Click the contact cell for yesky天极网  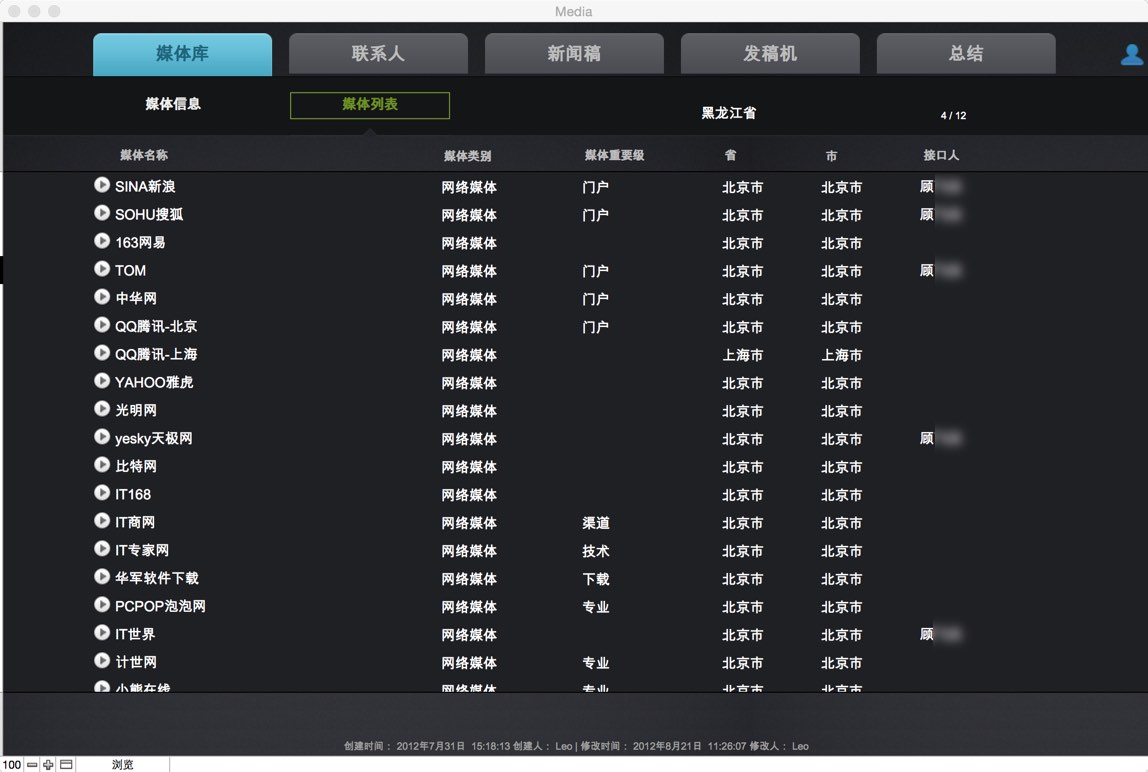tap(941, 438)
